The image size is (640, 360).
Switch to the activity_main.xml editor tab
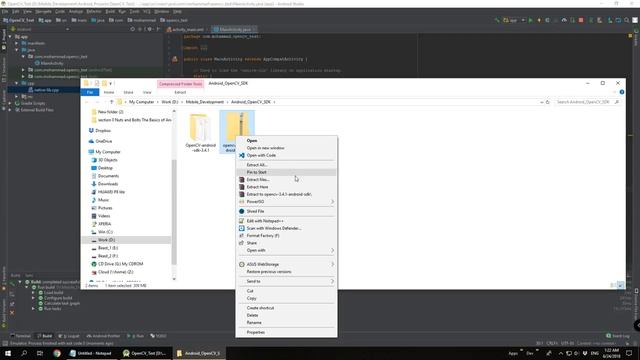click(187, 29)
